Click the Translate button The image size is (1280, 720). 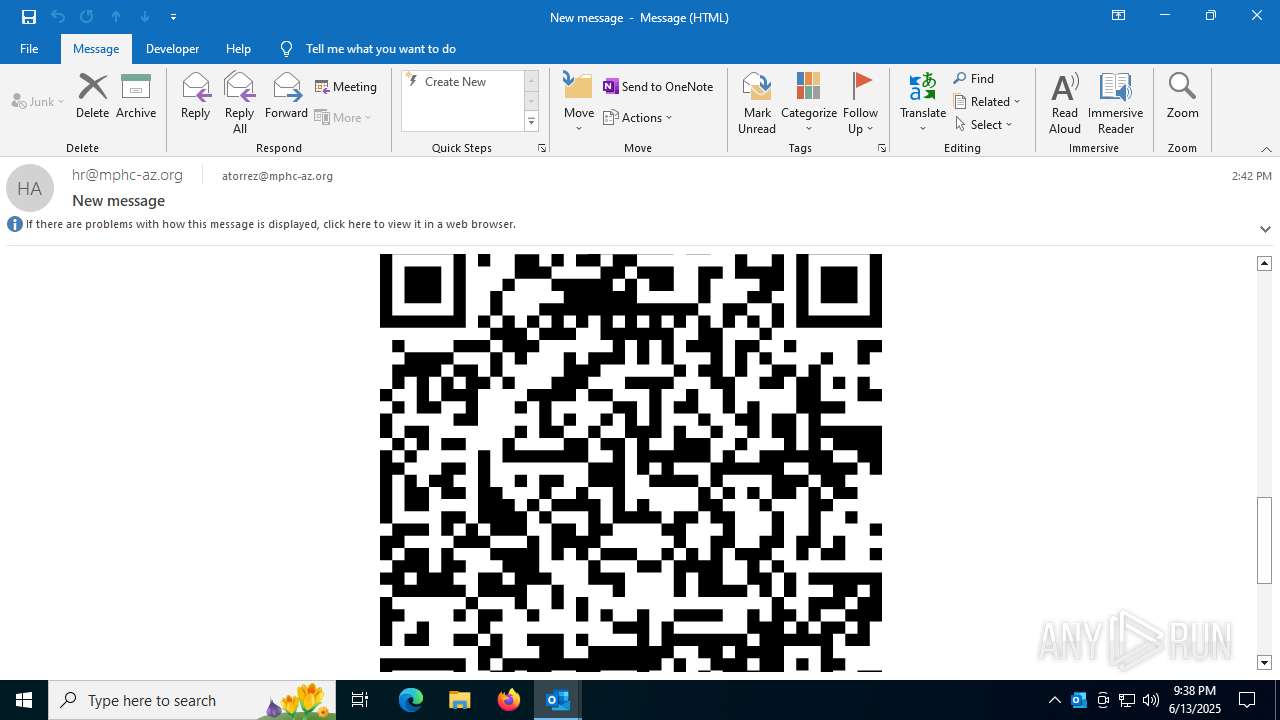pyautogui.click(x=923, y=103)
